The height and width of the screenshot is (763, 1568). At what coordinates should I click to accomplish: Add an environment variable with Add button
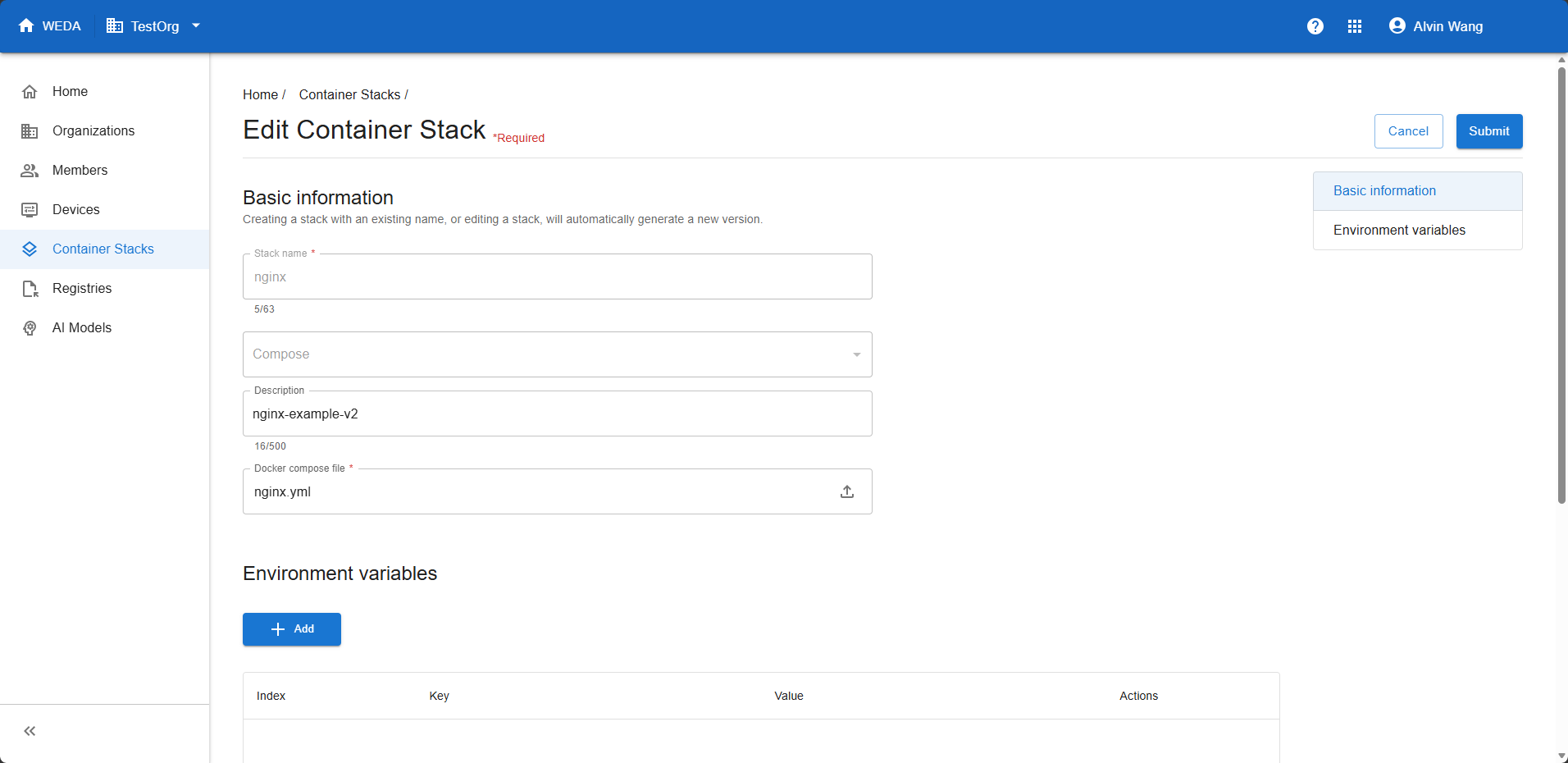(292, 629)
